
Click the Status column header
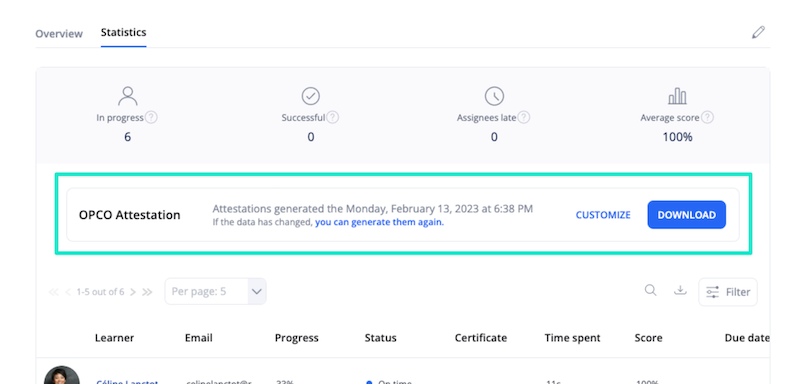[381, 338]
